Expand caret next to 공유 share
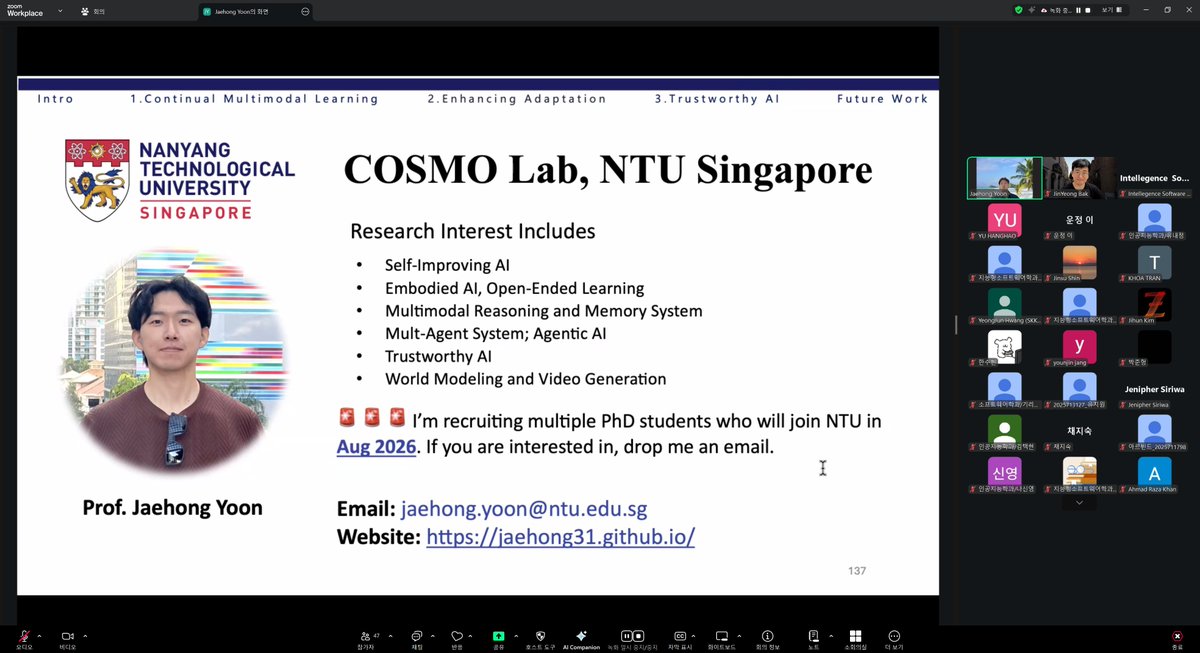The image size is (1200, 653). tap(514, 635)
